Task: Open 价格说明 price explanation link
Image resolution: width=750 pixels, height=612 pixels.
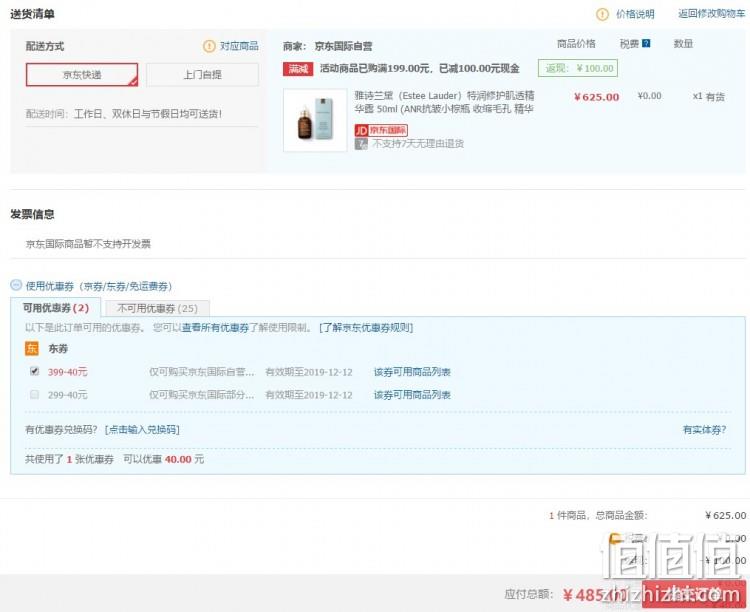Action: (x=635, y=14)
